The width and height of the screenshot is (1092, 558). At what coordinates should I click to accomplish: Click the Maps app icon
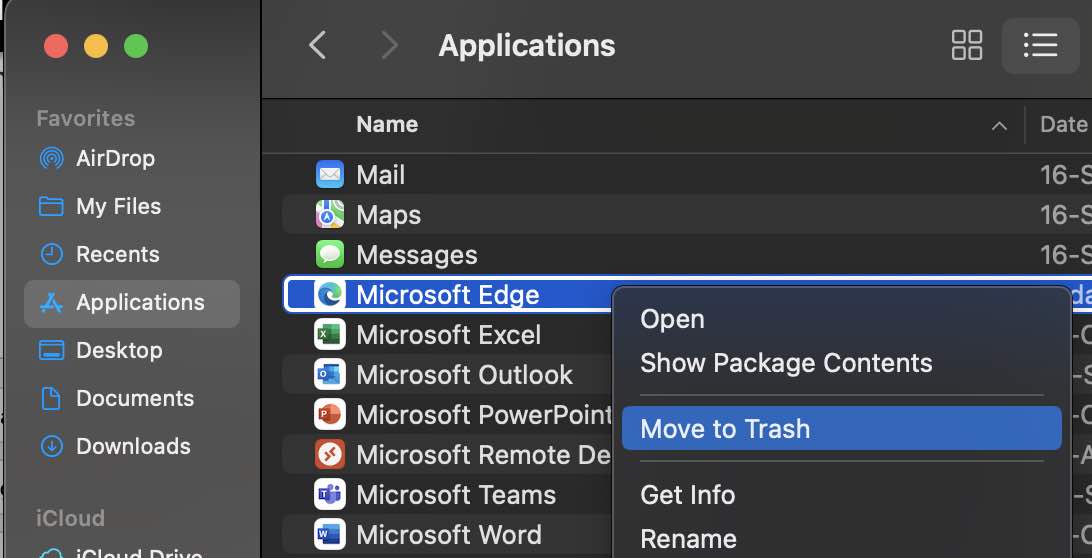(330, 215)
